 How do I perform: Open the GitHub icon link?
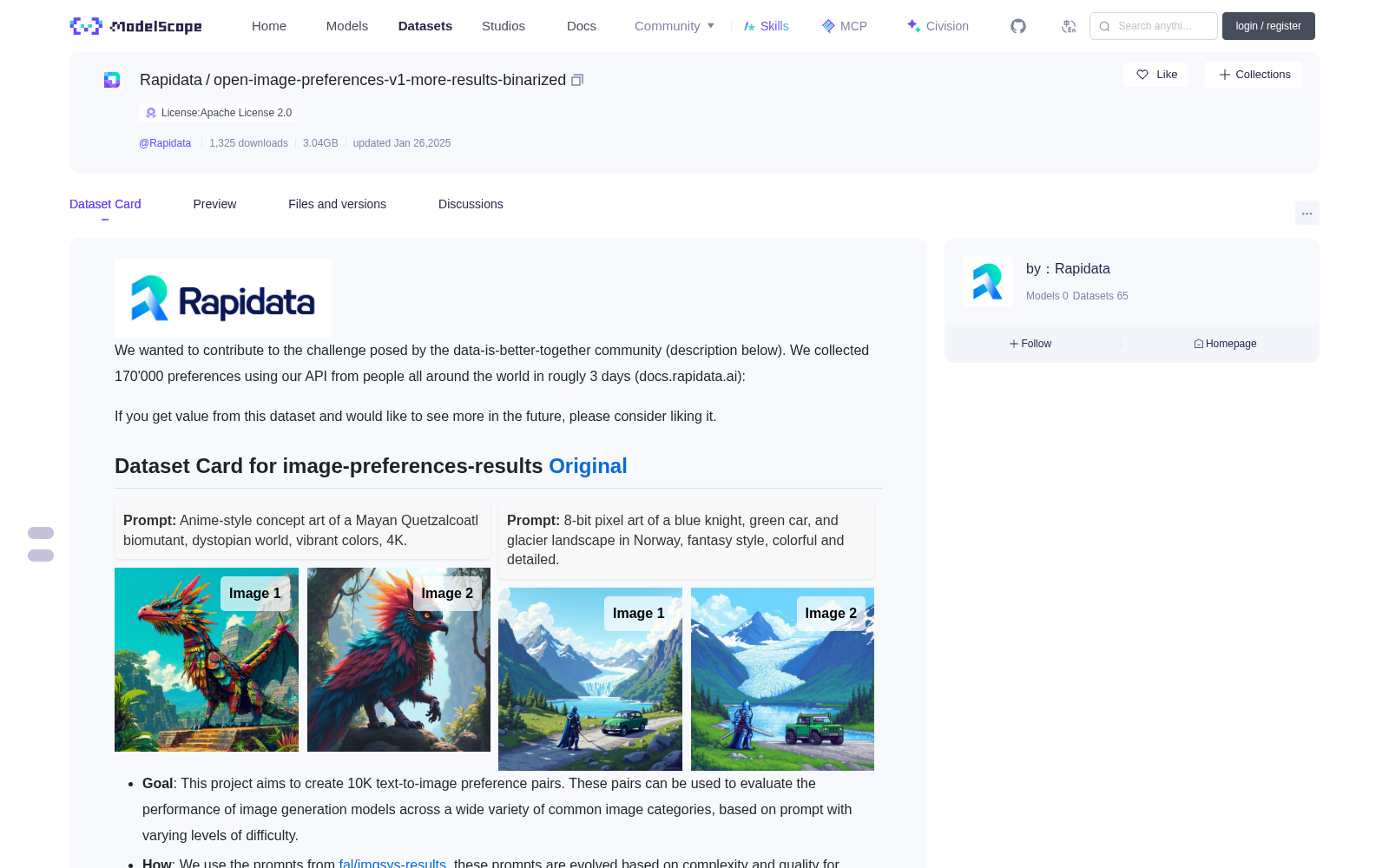pyautogui.click(x=1018, y=26)
